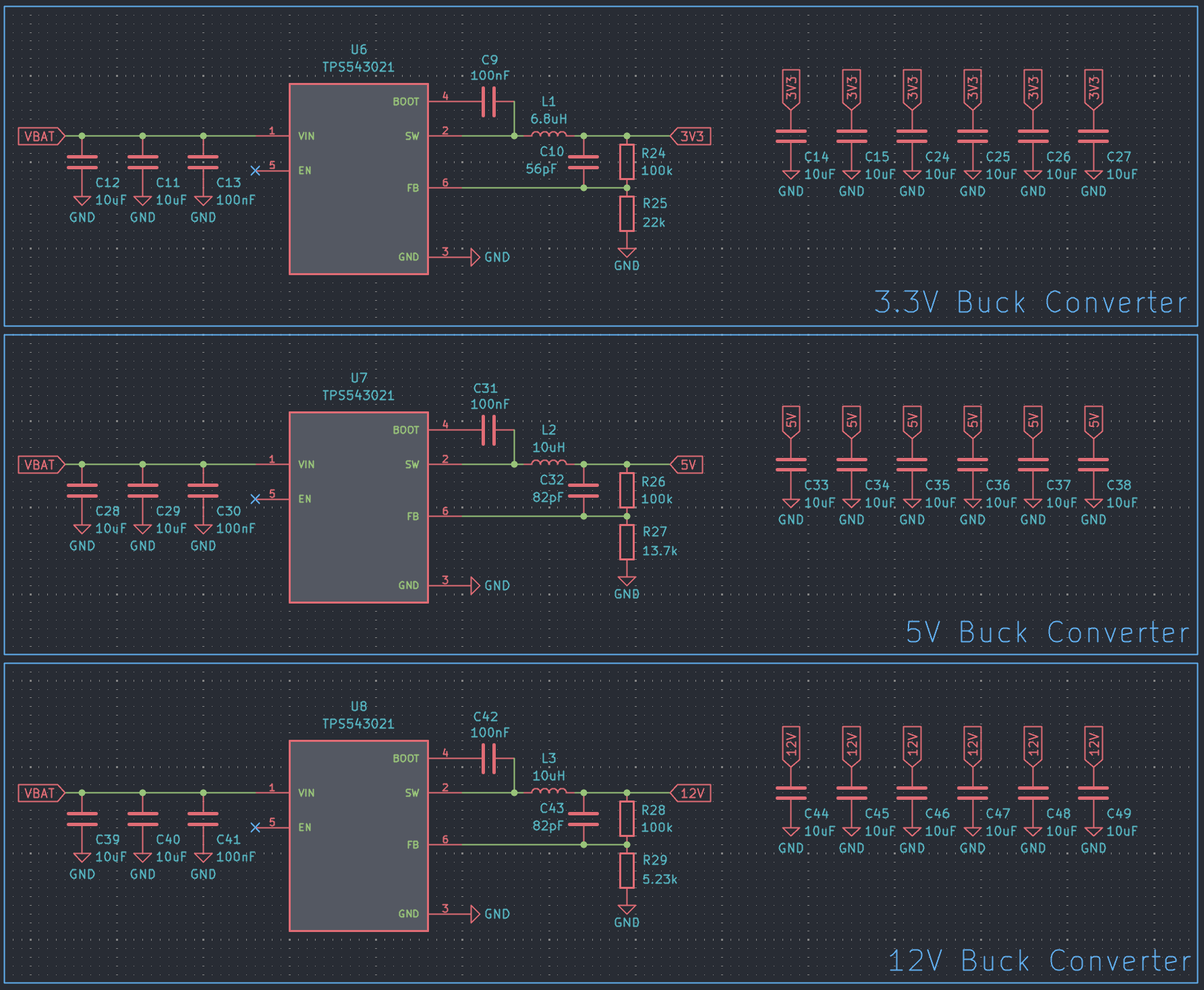The image size is (1204, 990).
Task: Click the no-connect X on U6 EN pin
Action: coord(255,171)
